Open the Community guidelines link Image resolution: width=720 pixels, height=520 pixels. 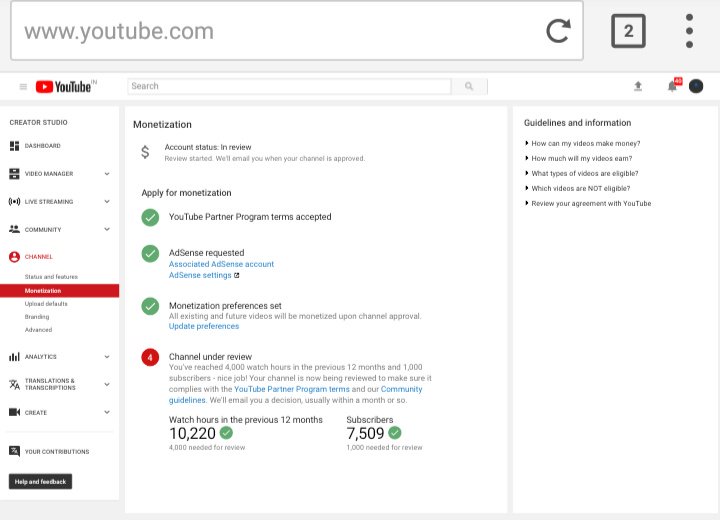pyautogui.click(x=401, y=389)
